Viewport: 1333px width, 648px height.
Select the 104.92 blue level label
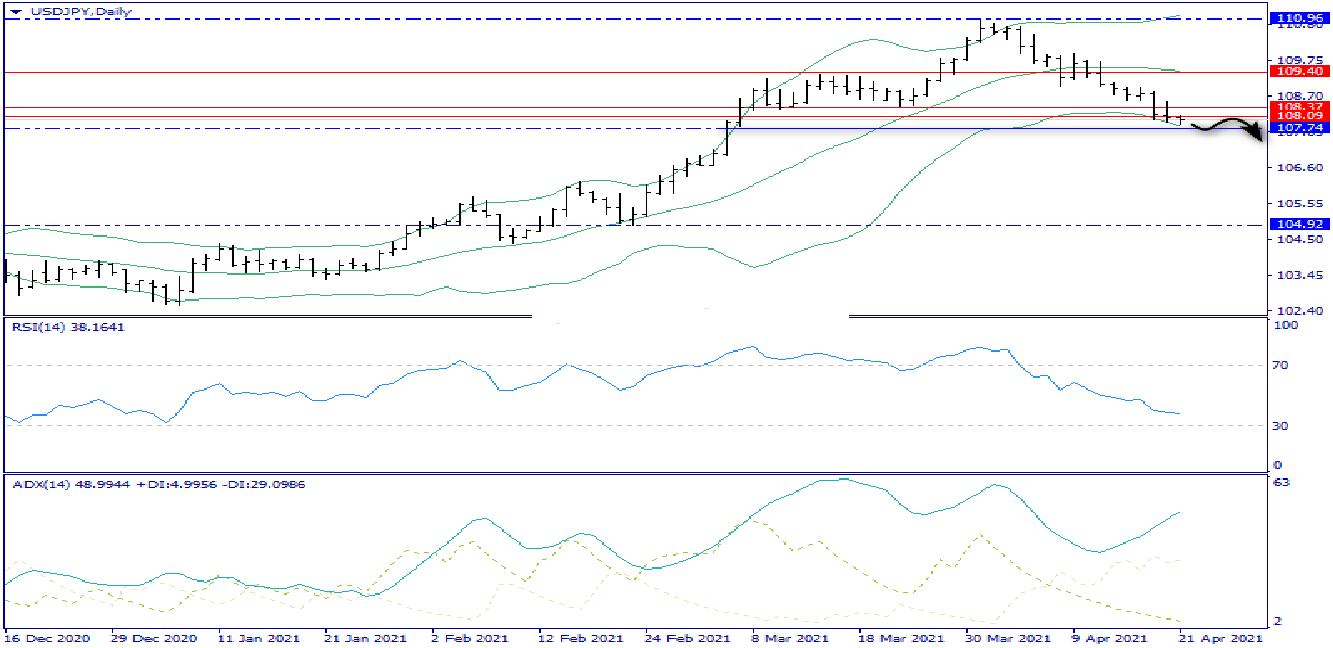(1300, 225)
